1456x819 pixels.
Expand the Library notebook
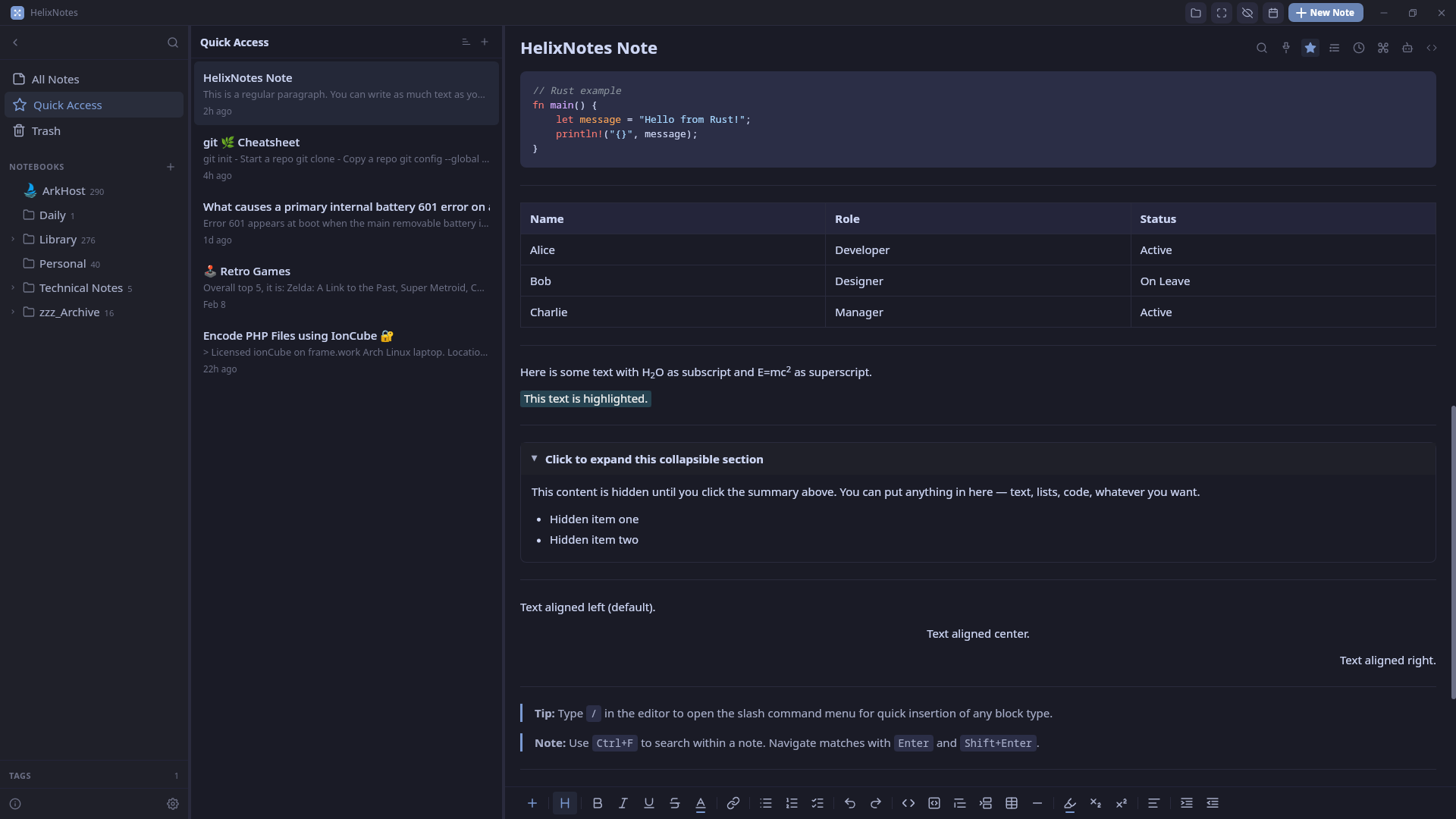[13, 240]
